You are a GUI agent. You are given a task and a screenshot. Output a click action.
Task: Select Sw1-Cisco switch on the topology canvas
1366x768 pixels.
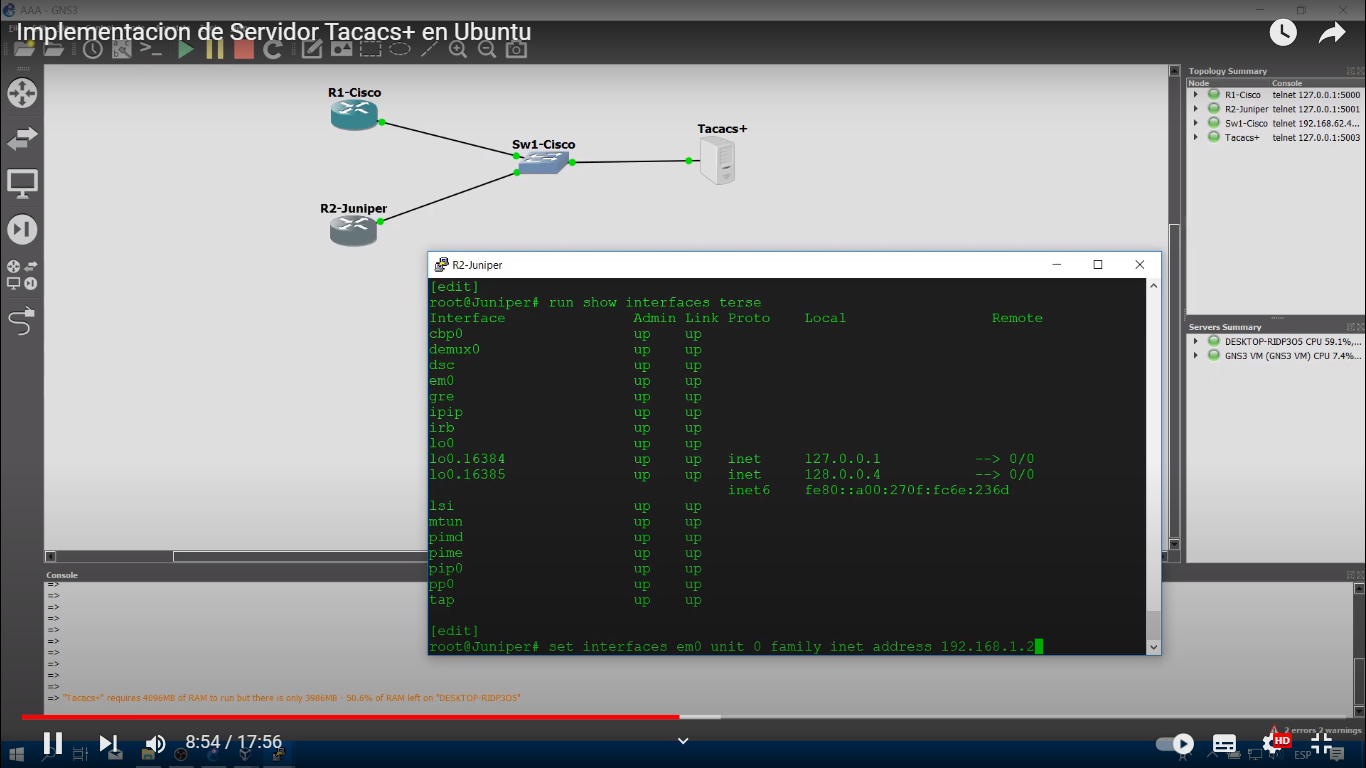(x=543, y=162)
